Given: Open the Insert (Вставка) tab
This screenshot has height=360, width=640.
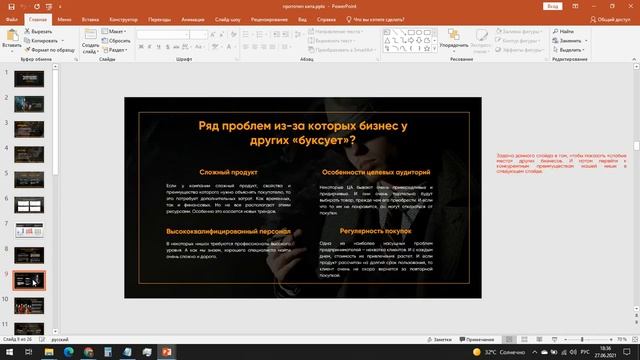Looking at the screenshot, I should pos(90,19).
